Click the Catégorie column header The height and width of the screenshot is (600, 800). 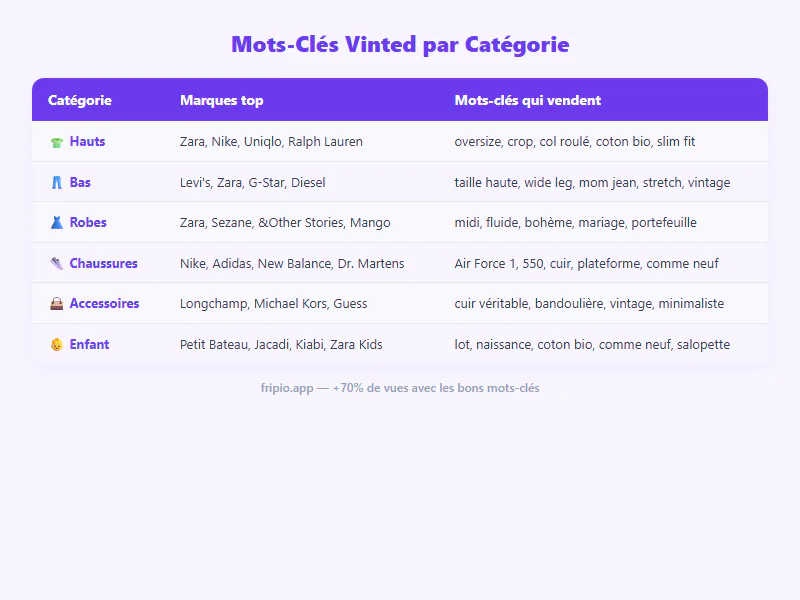pos(80,101)
